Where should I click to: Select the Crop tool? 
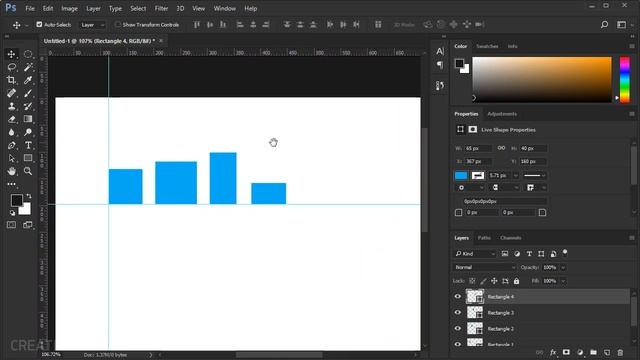[x=11, y=80]
